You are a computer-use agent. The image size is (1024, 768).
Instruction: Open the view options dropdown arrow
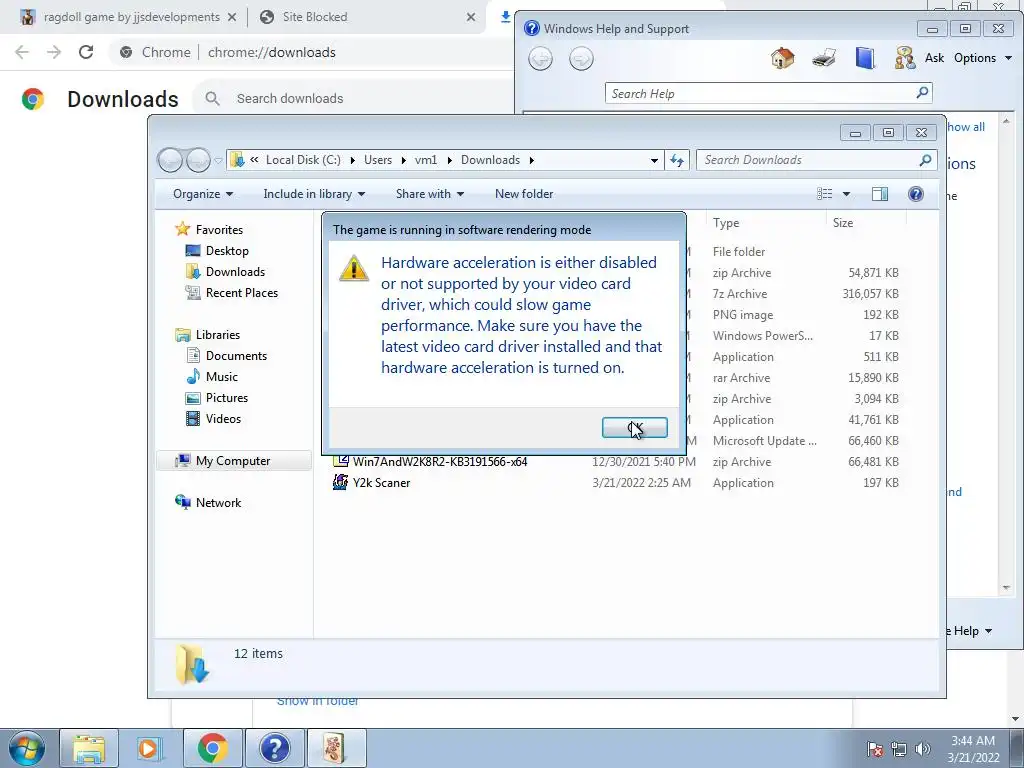pos(846,194)
